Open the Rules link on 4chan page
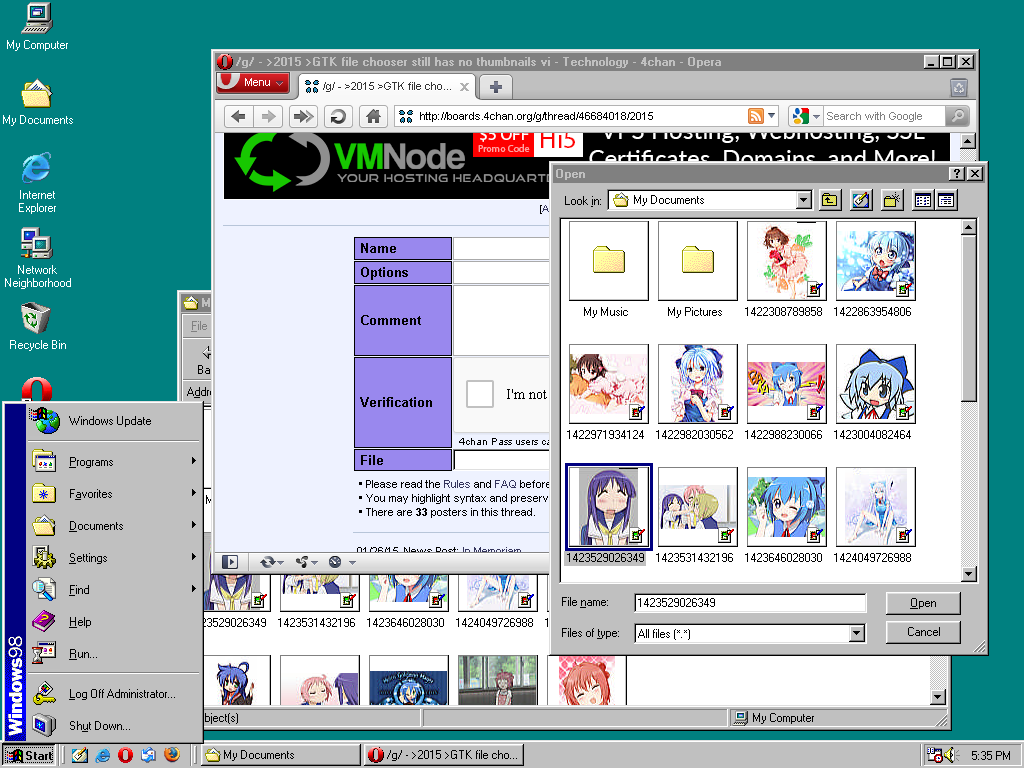The width and height of the screenshot is (1024, 768). tap(456, 484)
